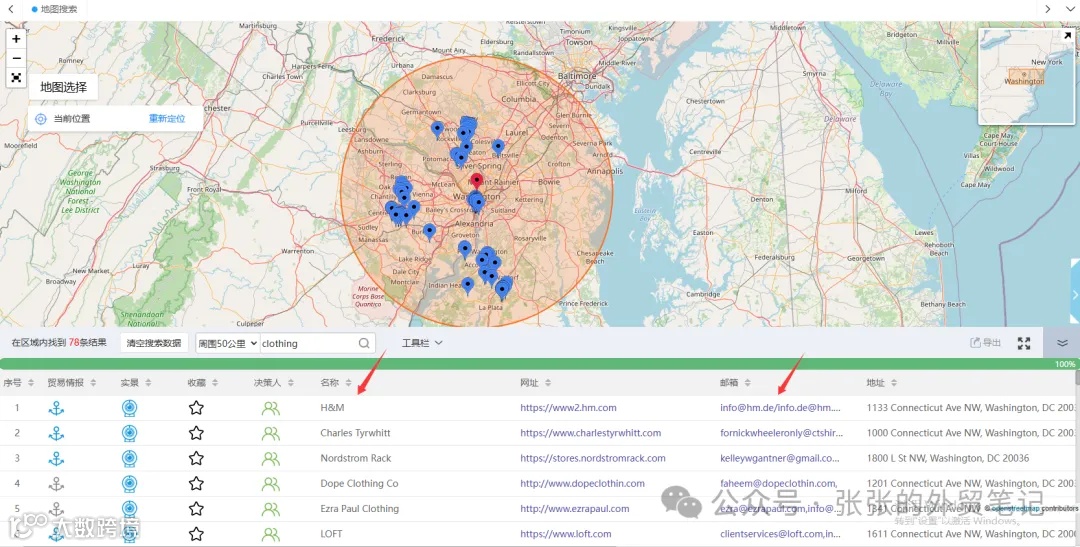Open the https://stores.nordstromrack.com link
Screen dimensions: 1080x547
click(x=592, y=458)
